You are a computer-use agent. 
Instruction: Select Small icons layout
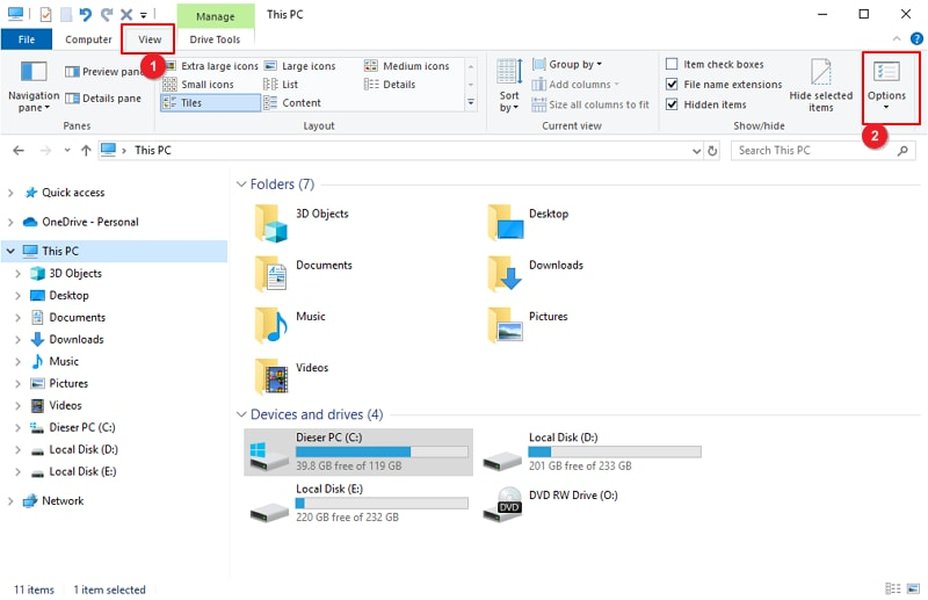click(x=198, y=84)
